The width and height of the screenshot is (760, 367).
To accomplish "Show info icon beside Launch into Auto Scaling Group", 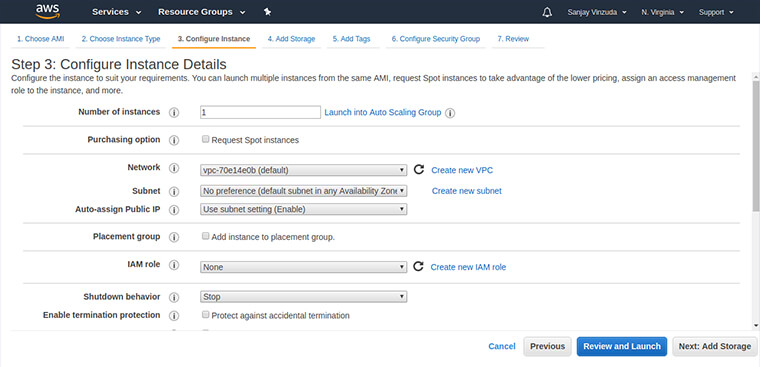I will coord(450,113).
